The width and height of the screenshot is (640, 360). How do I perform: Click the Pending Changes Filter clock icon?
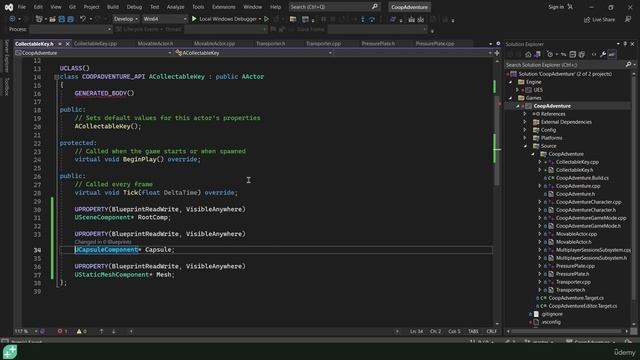pos(550,54)
